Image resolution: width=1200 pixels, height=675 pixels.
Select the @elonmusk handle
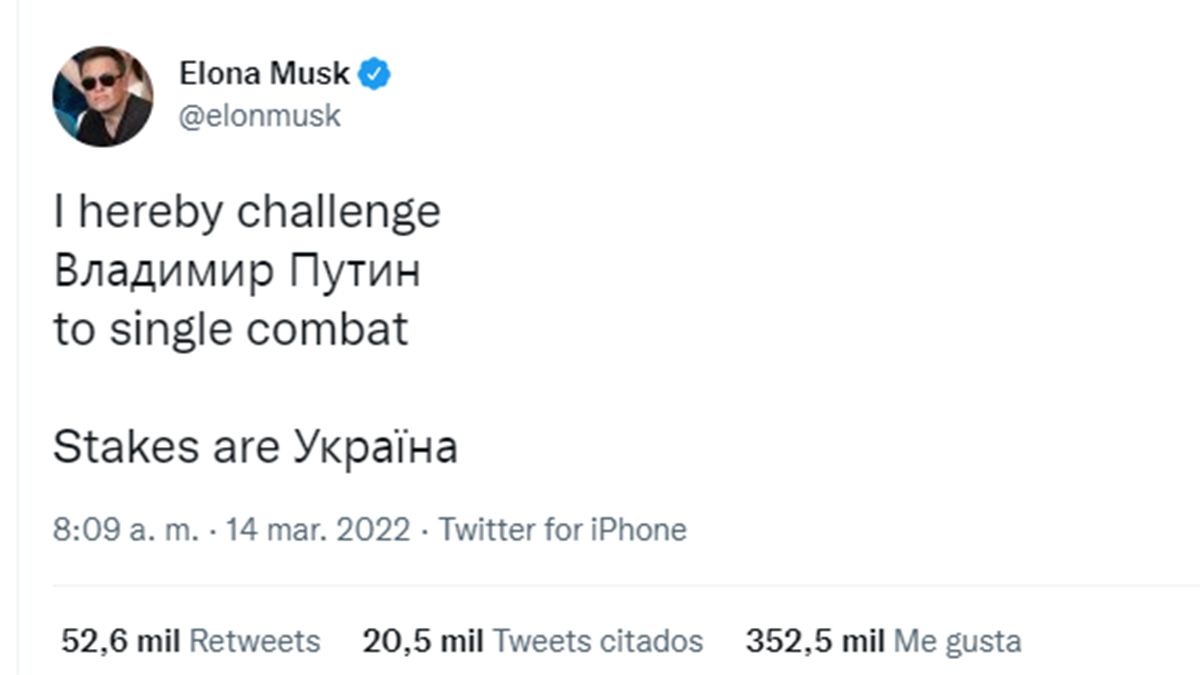pos(261,115)
